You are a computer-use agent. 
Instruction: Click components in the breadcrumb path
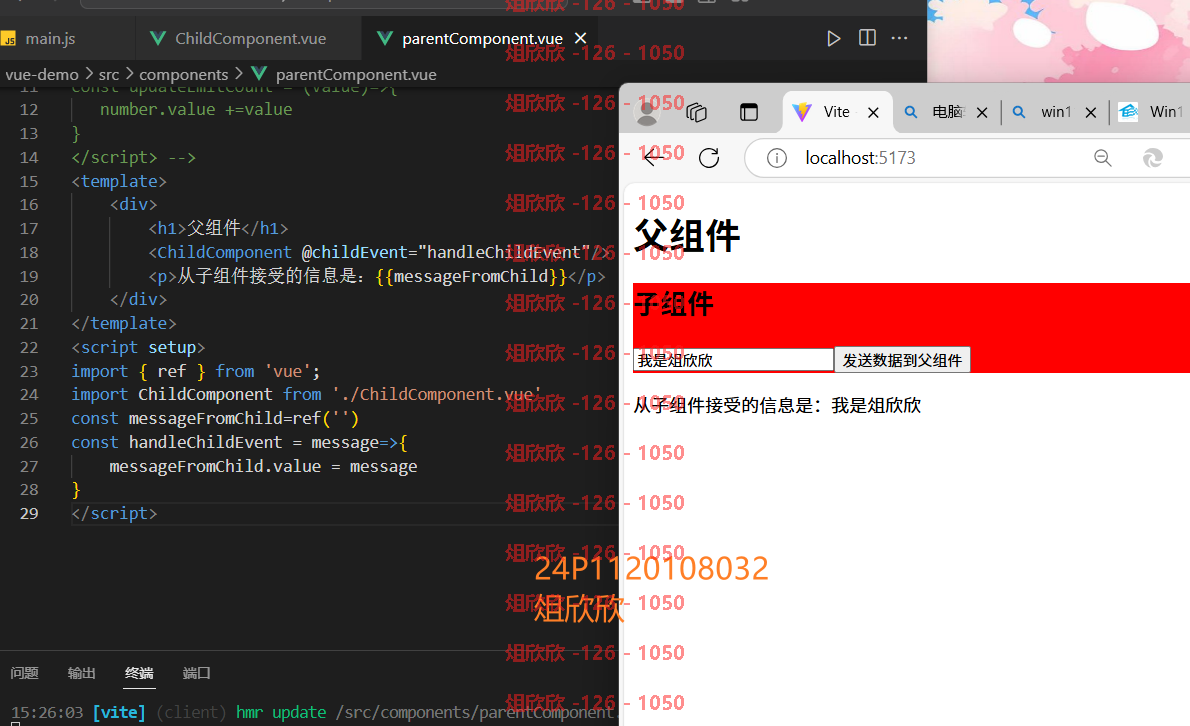point(184,74)
